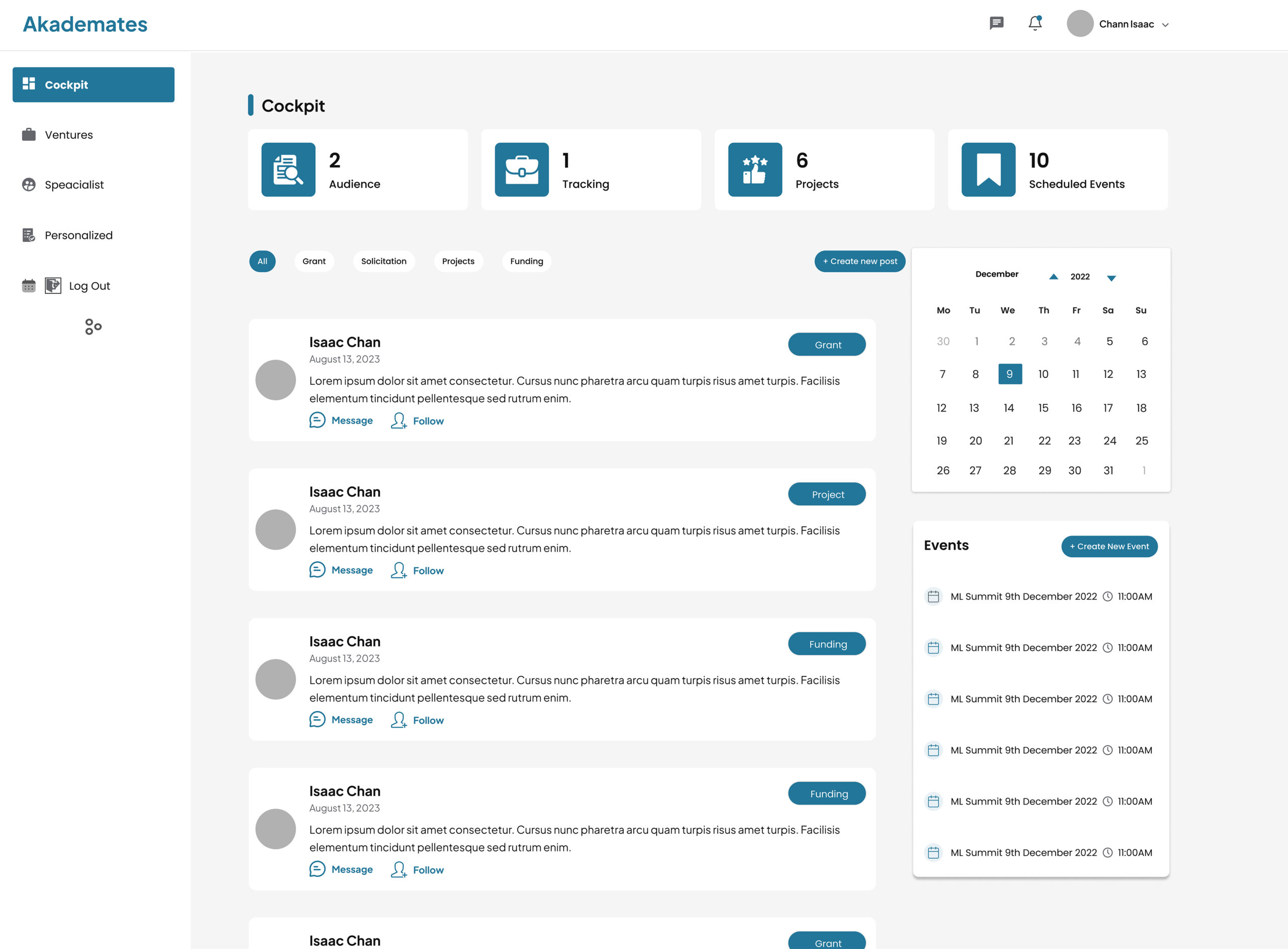Open Ventures in the sidebar
Image resolution: width=1288 pixels, height=949 pixels.
tap(68, 135)
